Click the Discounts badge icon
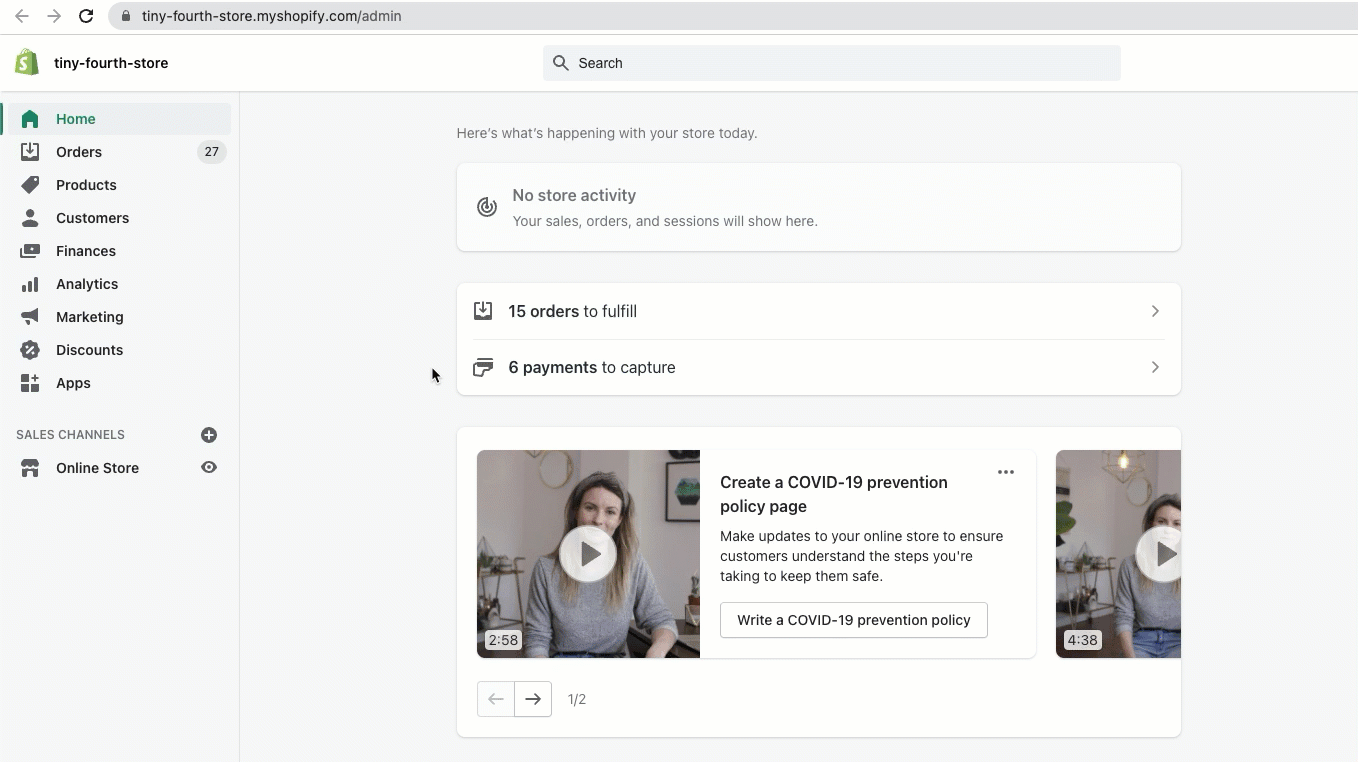The width and height of the screenshot is (1358, 762). 30,350
